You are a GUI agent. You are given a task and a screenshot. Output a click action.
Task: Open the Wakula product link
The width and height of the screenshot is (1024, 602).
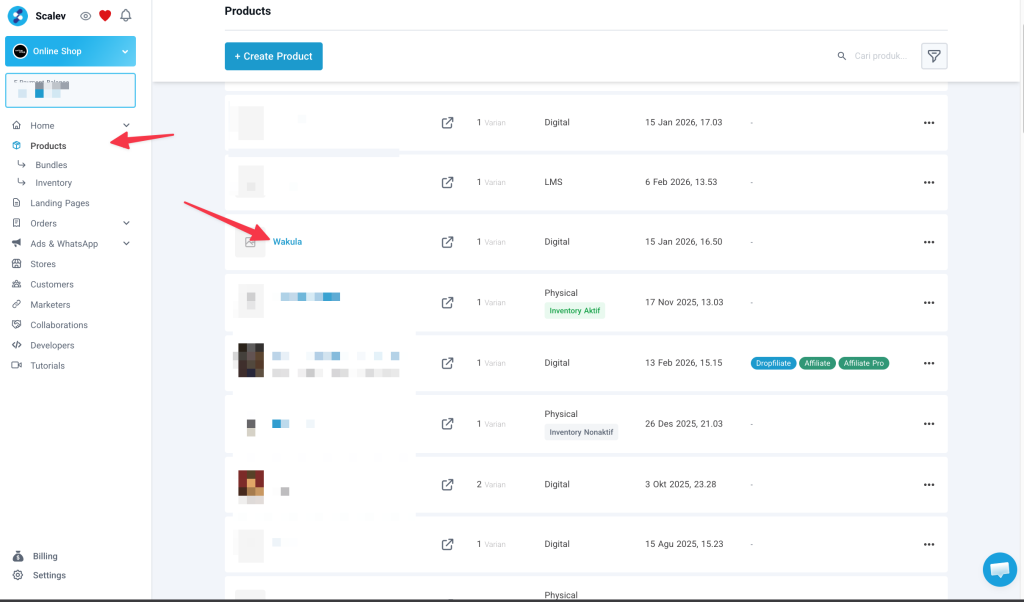tap(287, 242)
